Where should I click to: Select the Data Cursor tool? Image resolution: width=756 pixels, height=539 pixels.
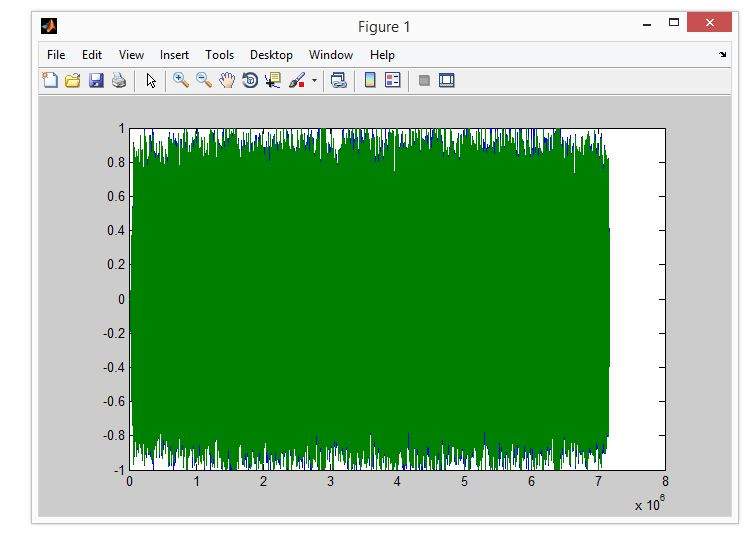click(x=273, y=80)
